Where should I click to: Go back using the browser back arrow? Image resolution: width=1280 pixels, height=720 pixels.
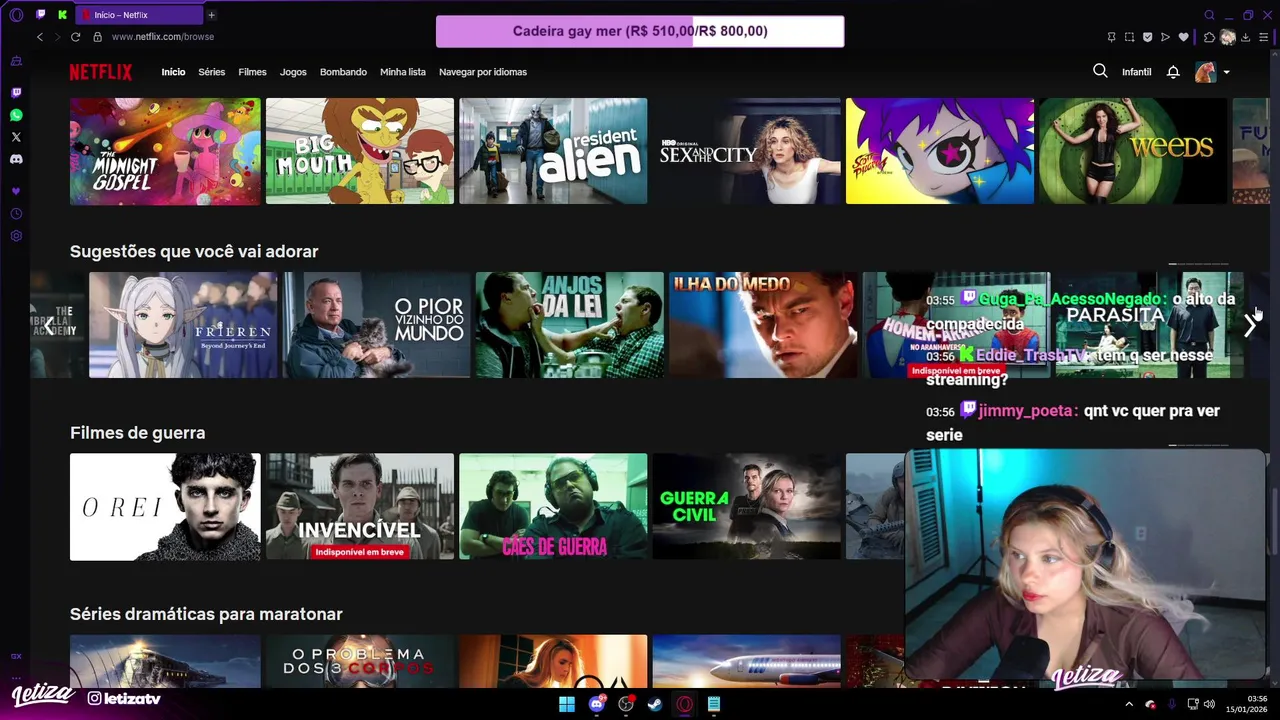tap(40, 37)
